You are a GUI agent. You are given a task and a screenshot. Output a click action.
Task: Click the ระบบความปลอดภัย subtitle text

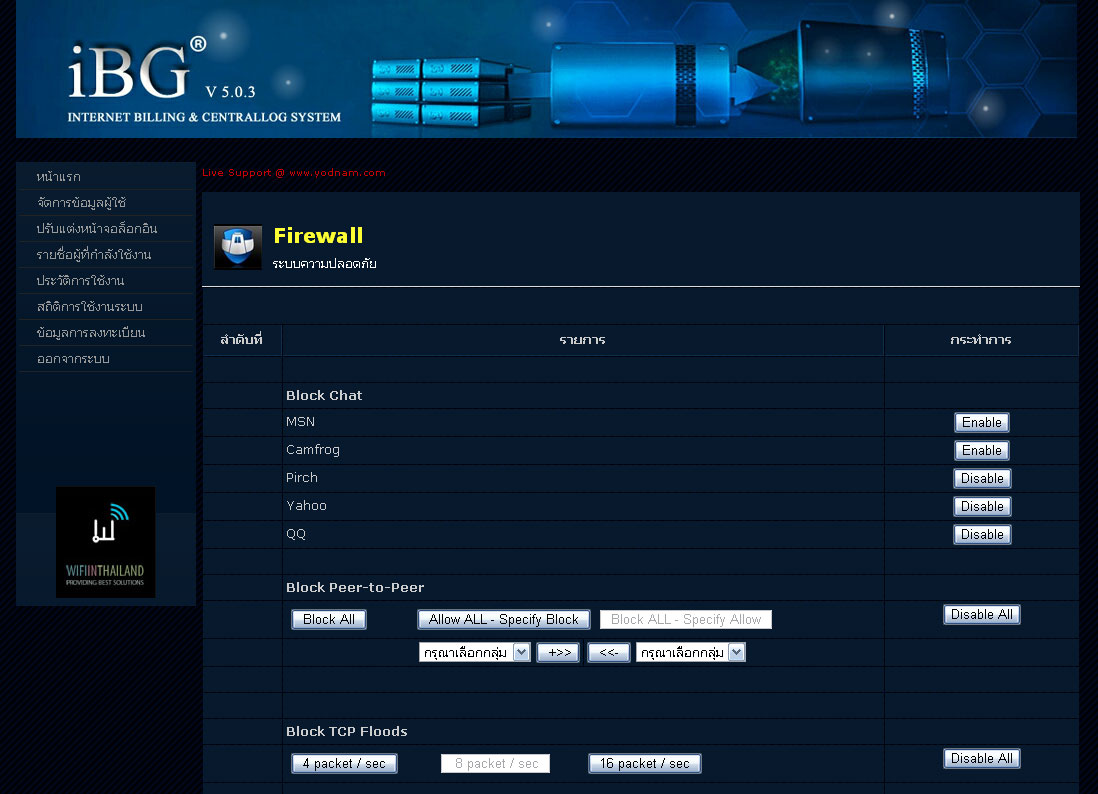coord(324,263)
